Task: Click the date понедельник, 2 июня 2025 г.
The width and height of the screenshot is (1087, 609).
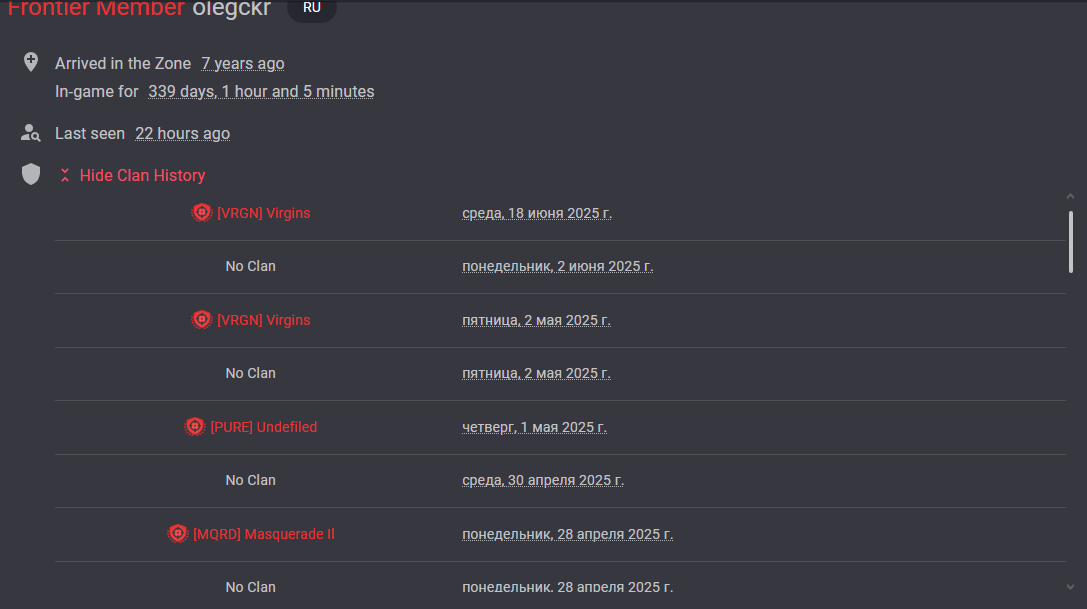Action: (557, 266)
